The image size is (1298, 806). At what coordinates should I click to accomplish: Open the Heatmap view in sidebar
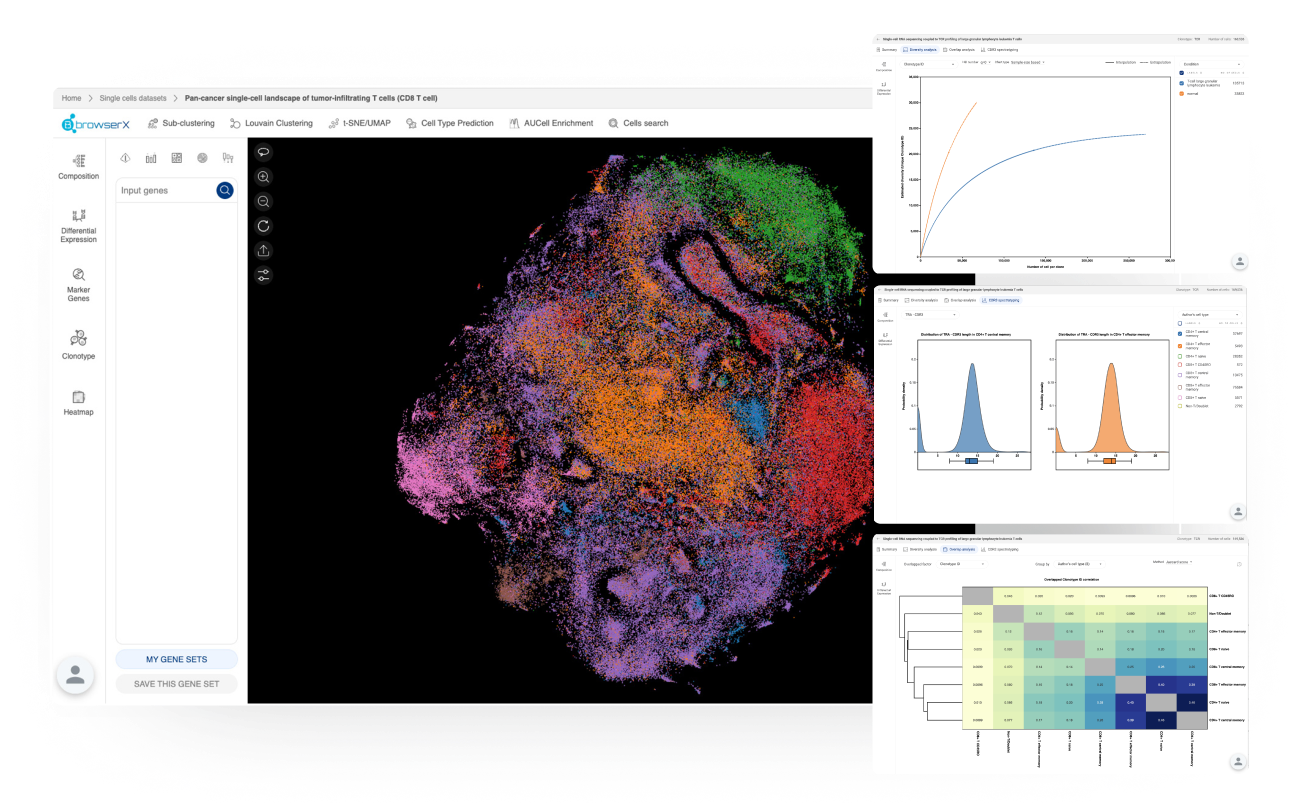click(x=79, y=402)
